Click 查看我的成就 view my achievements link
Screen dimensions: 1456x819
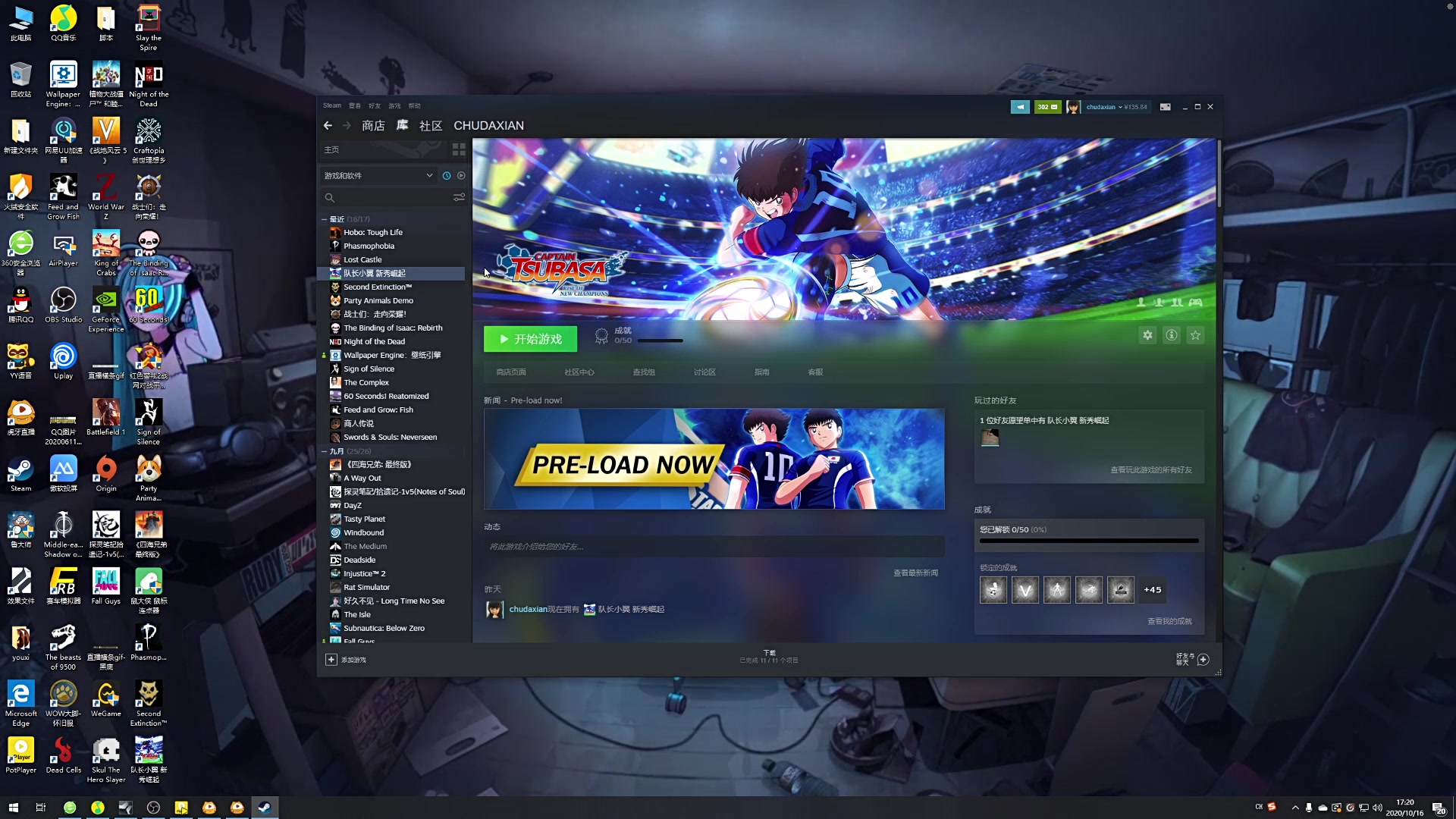coord(1169,621)
